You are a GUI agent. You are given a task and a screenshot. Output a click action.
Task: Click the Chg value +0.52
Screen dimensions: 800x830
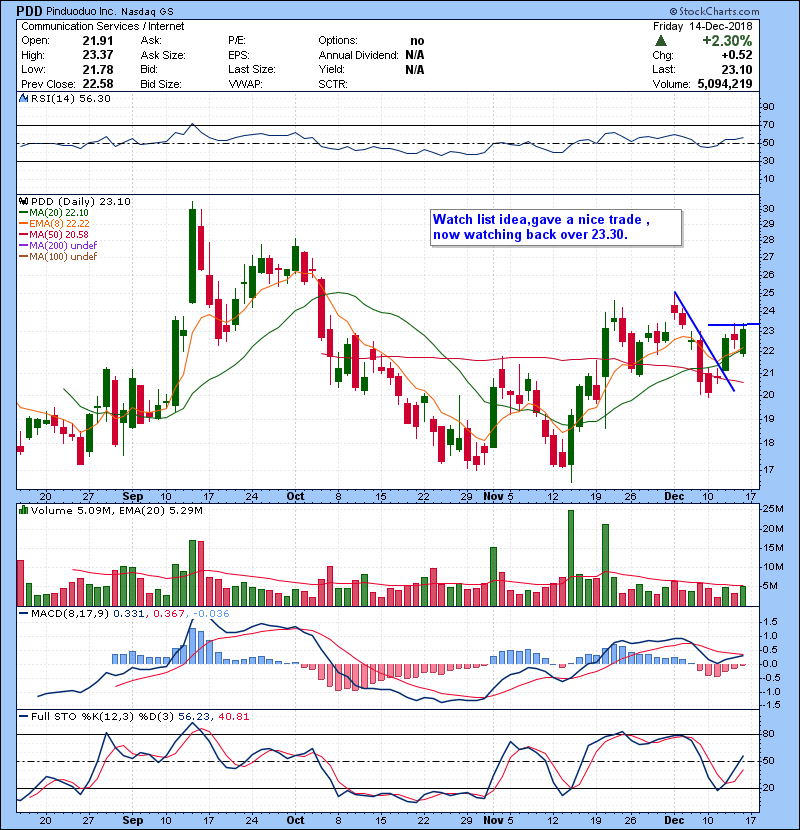[736, 55]
